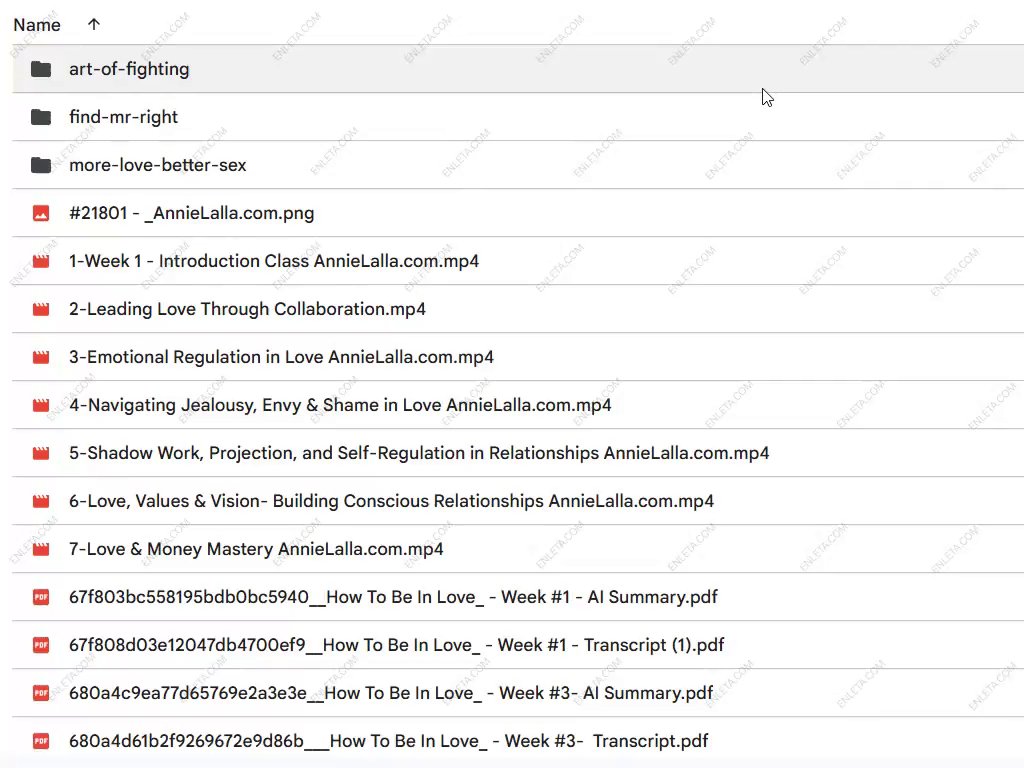This screenshot has width=1024, height=768.
Task: Select 5-Shadow Work, Projection, and Self-Regulation video name
Action: pos(419,453)
